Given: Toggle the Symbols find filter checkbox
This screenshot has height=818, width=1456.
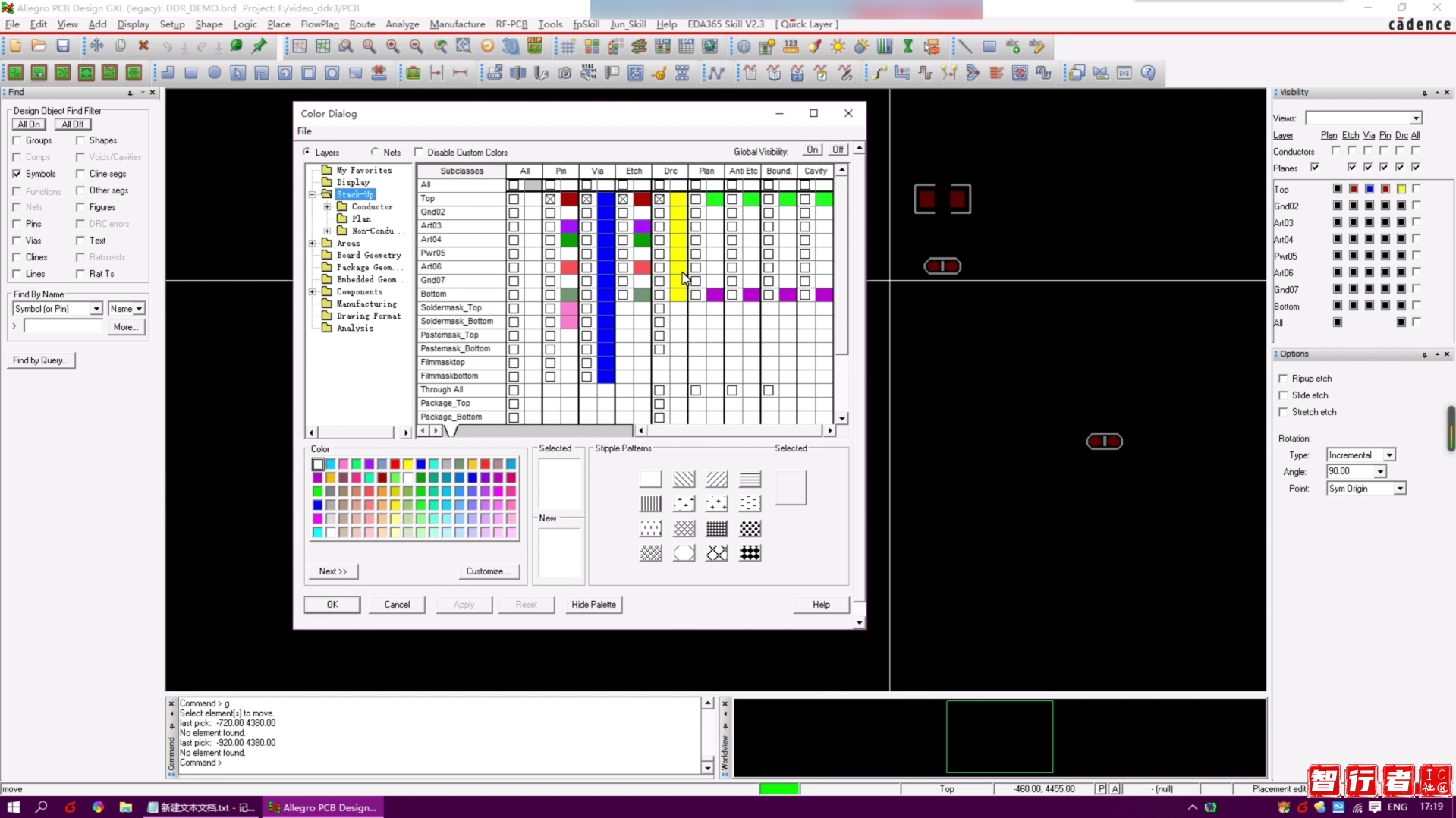Looking at the screenshot, I should point(17,174).
